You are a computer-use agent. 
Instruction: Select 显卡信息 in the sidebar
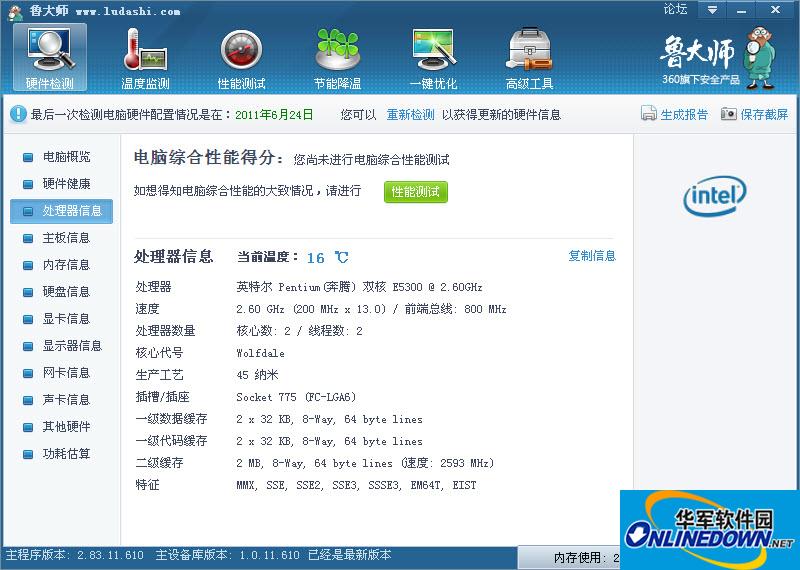[66, 319]
